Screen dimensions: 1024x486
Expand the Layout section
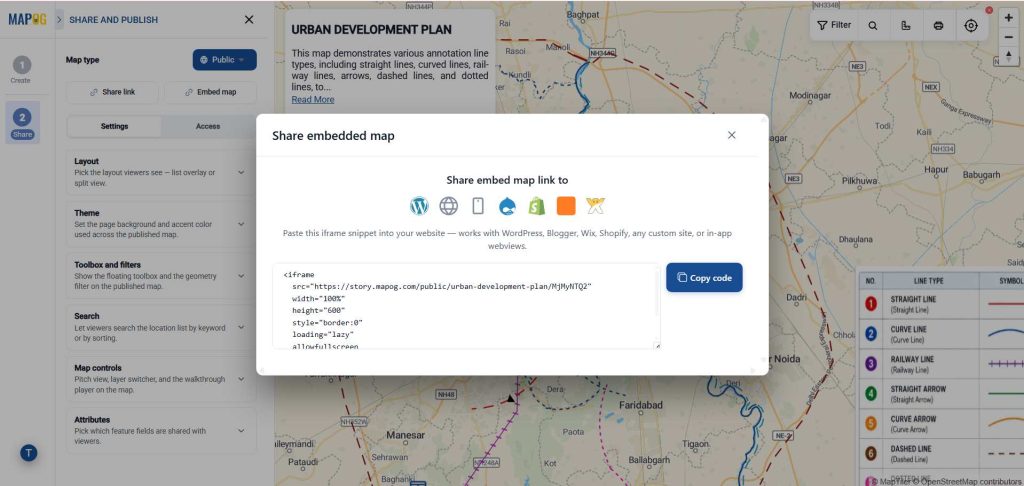161,172
